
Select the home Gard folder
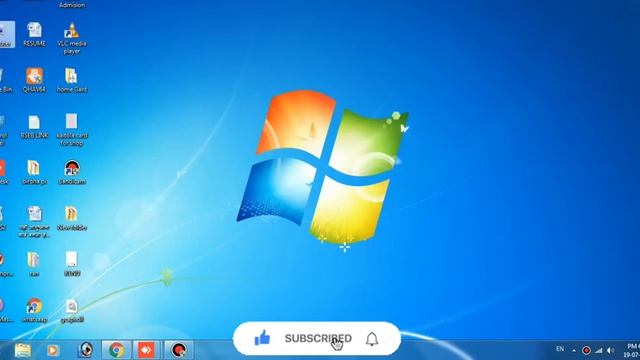(x=72, y=80)
